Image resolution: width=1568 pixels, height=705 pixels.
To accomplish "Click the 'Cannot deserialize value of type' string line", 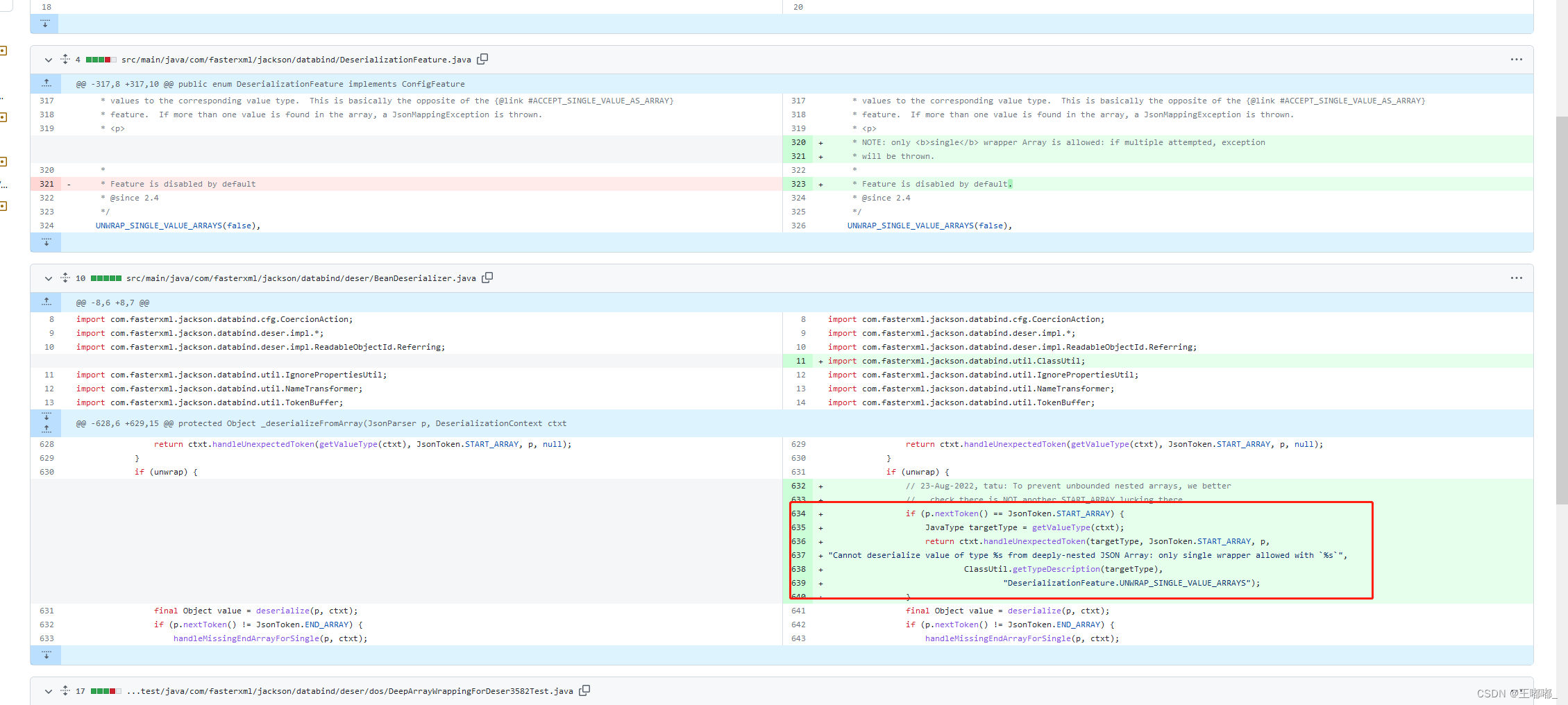I will (x=1088, y=556).
